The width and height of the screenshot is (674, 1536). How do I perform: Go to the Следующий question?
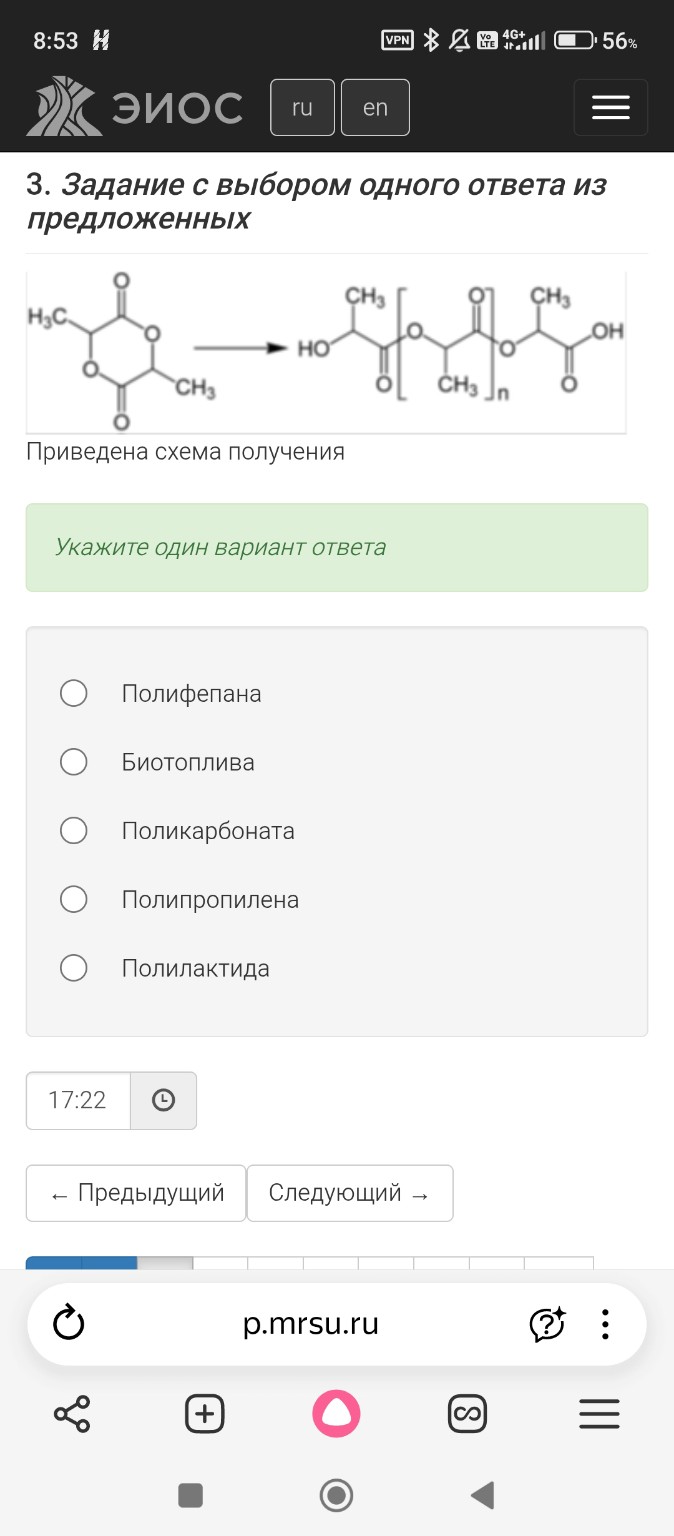pyautogui.click(x=350, y=1192)
